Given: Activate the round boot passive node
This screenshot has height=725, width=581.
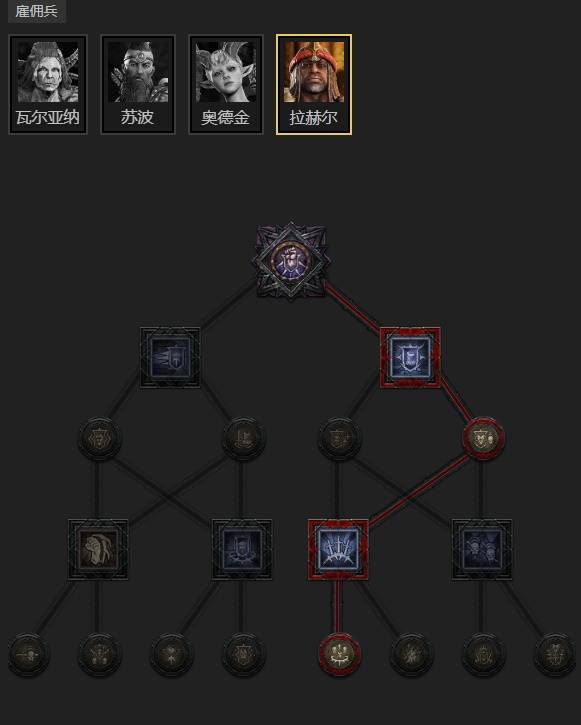Looking at the screenshot, I should point(244,438).
